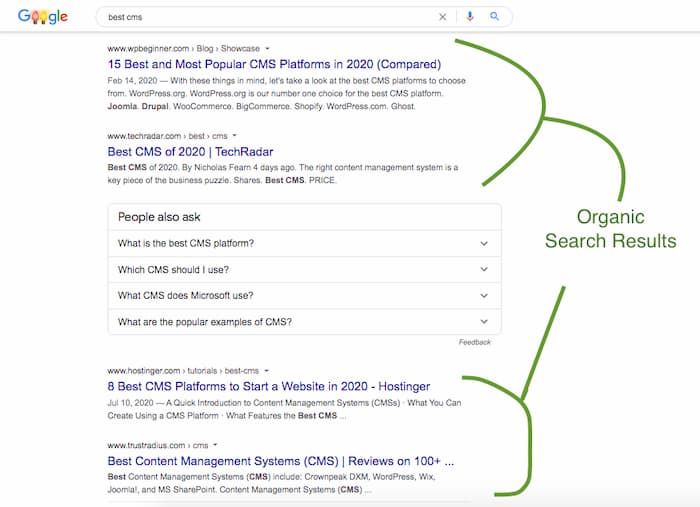The image size is (700, 507).
Task: Open the techradar.com result options arrow
Action: (x=234, y=136)
